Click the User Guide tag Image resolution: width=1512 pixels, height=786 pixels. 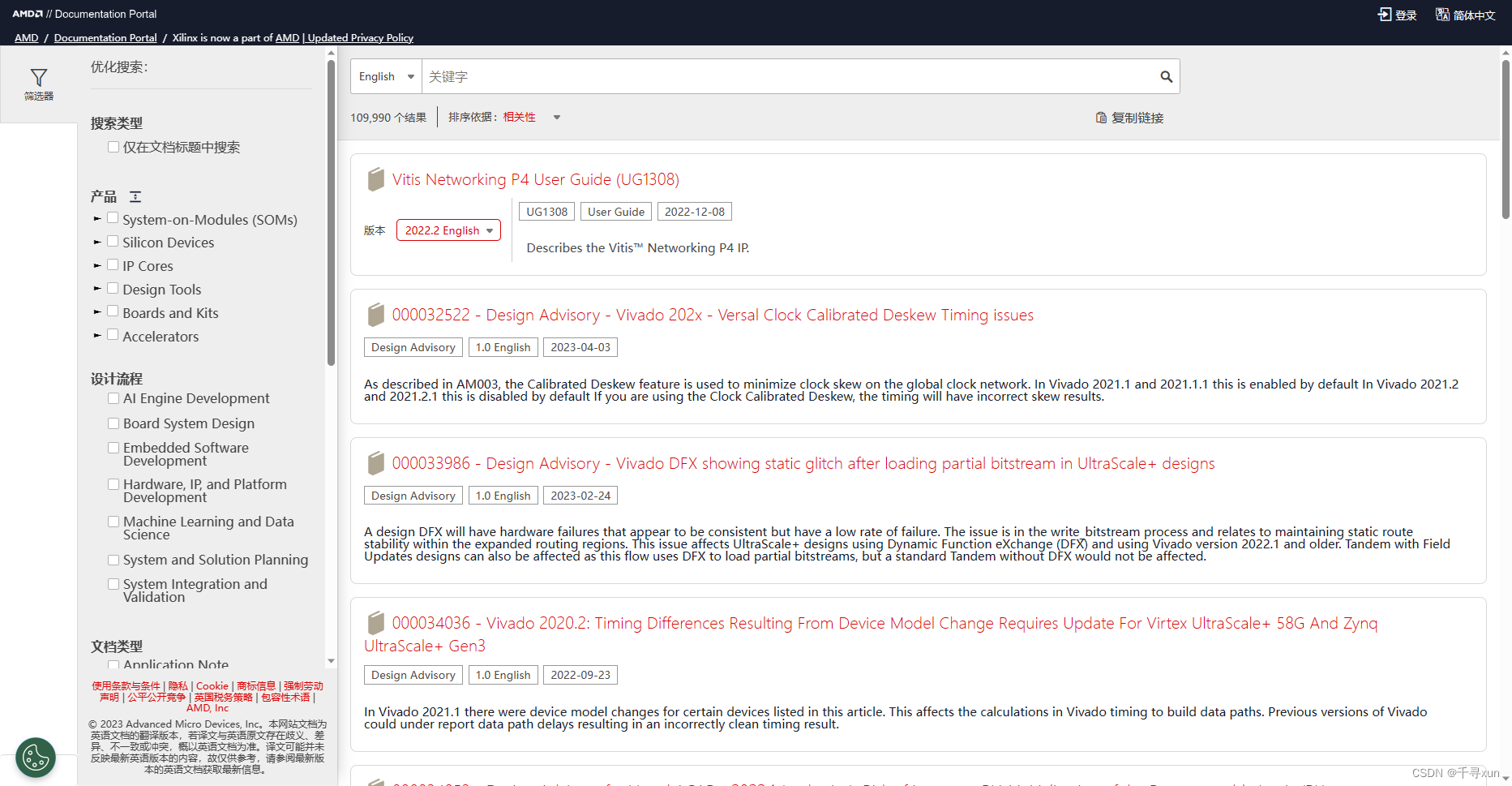(x=616, y=212)
